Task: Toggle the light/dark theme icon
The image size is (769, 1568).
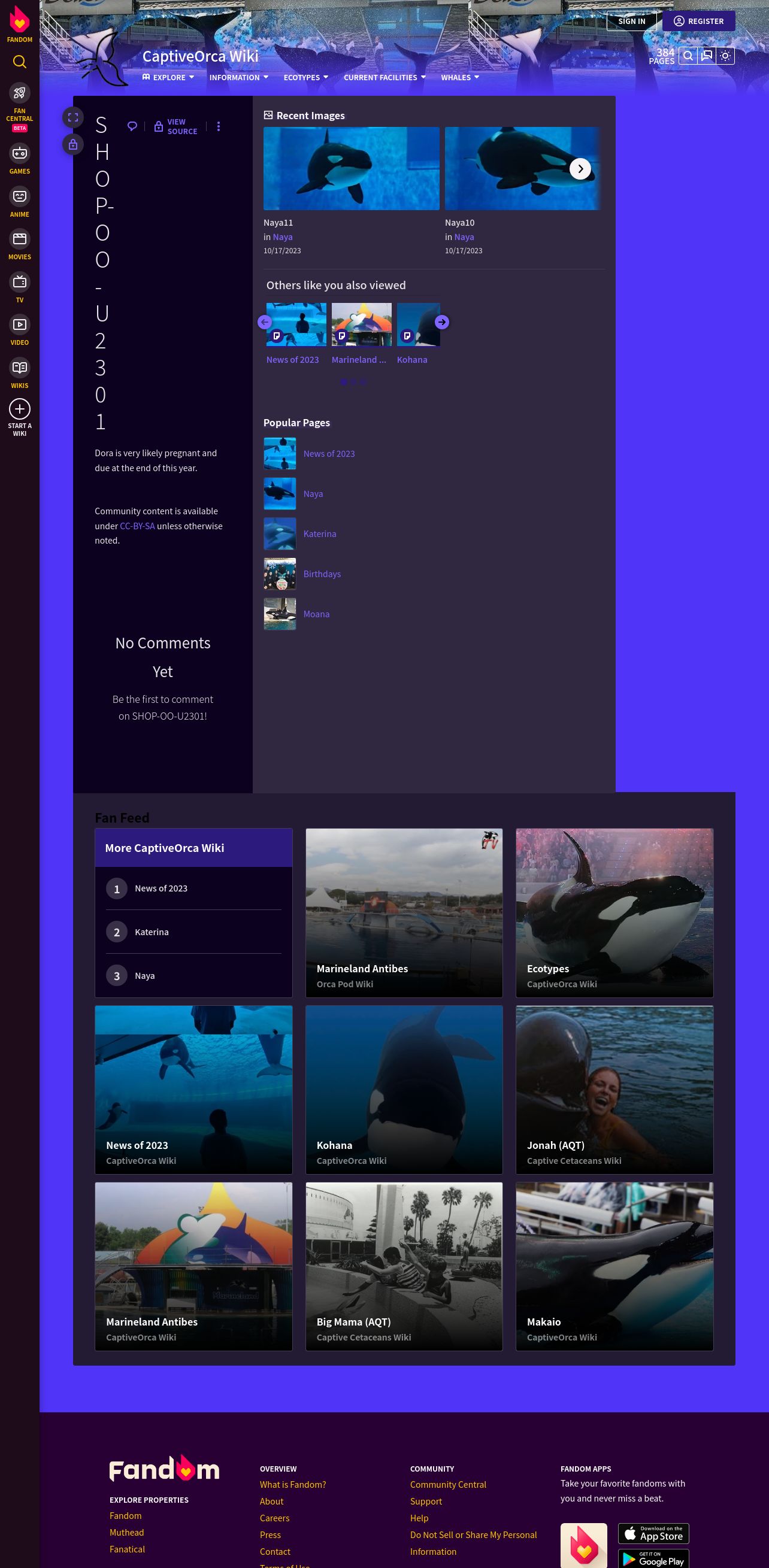Action: click(725, 56)
